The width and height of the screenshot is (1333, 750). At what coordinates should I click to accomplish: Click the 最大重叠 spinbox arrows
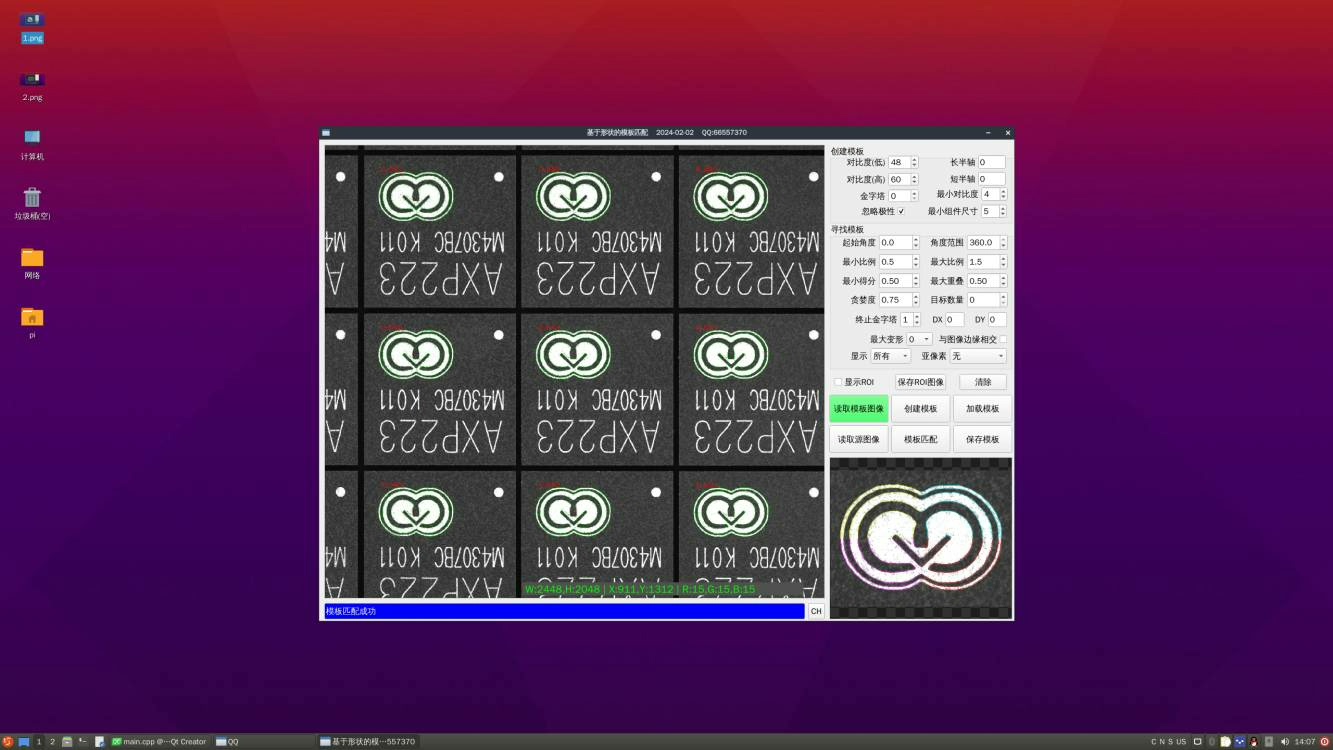[x=1003, y=281]
